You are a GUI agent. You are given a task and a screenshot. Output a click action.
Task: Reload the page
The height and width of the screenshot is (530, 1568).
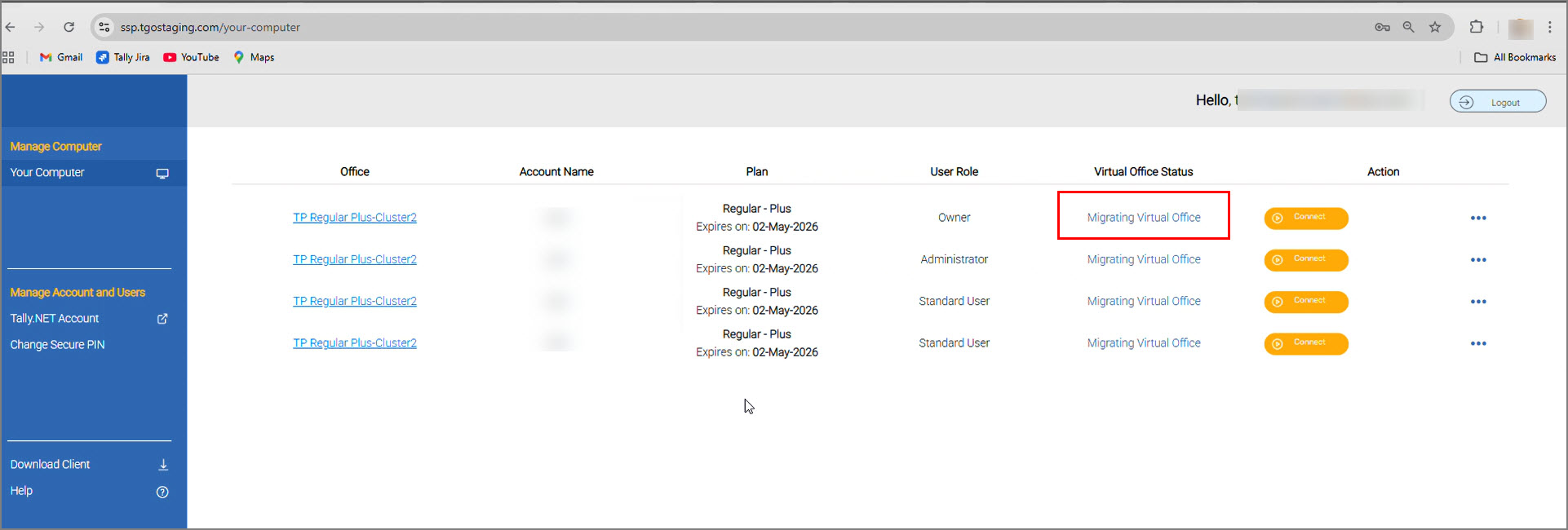click(69, 27)
